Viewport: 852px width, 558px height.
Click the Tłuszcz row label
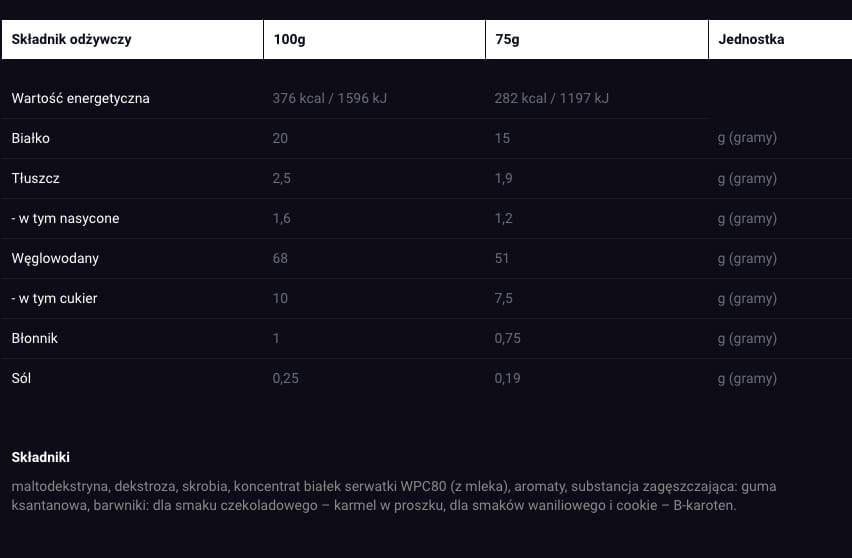point(35,178)
